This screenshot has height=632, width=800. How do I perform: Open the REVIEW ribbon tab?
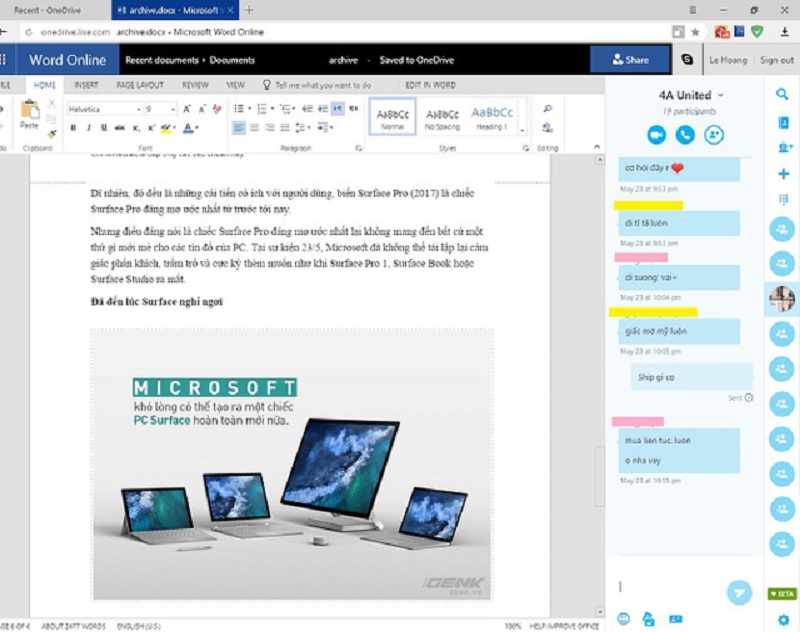click(x=195, y=85)
